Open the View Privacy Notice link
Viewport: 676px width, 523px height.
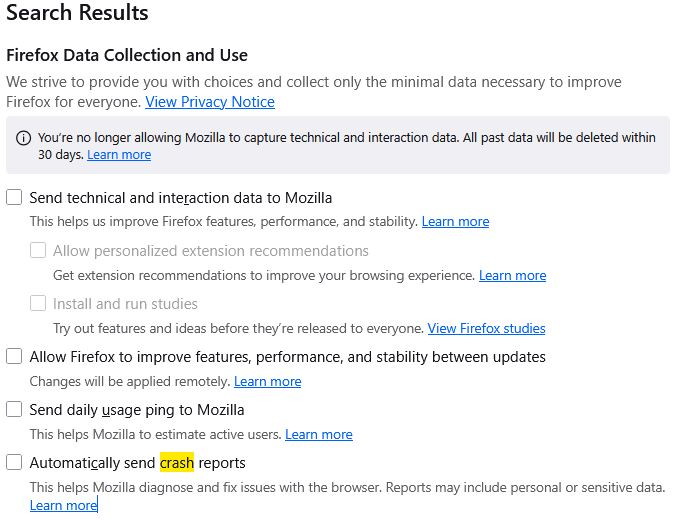tap(210, 102)
